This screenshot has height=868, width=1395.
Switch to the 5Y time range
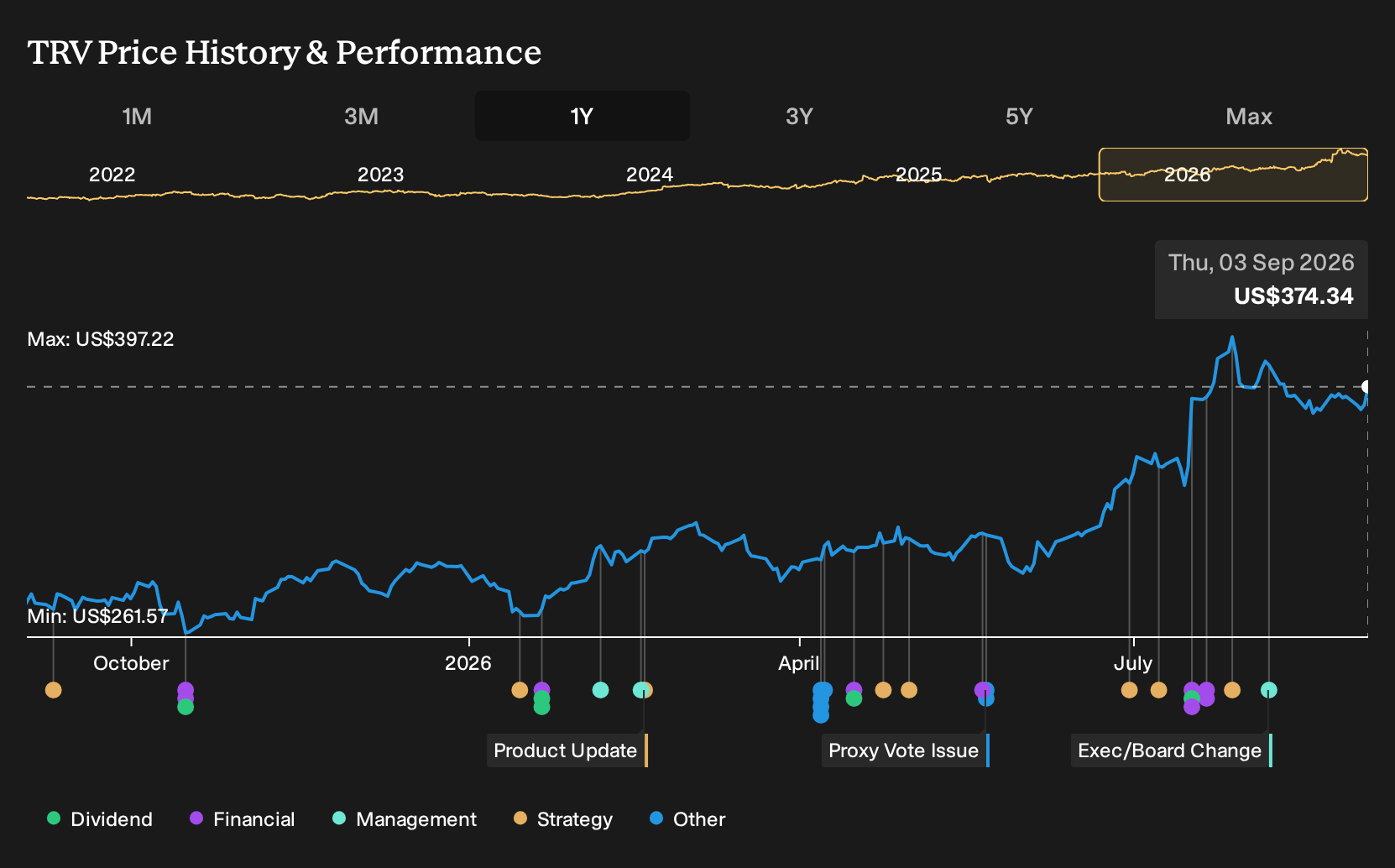click(x=1019, y=116)
